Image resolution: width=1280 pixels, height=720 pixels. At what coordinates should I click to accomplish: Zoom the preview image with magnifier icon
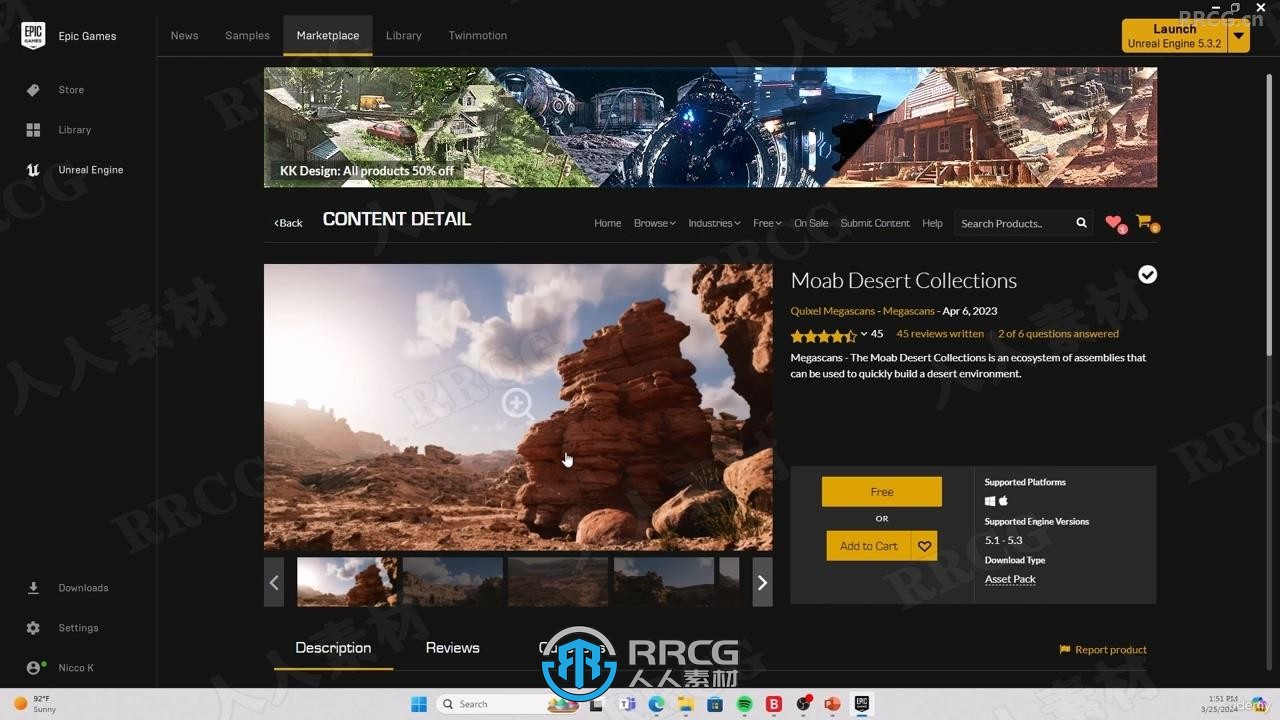pyautogui.click(x=518, y=405)
